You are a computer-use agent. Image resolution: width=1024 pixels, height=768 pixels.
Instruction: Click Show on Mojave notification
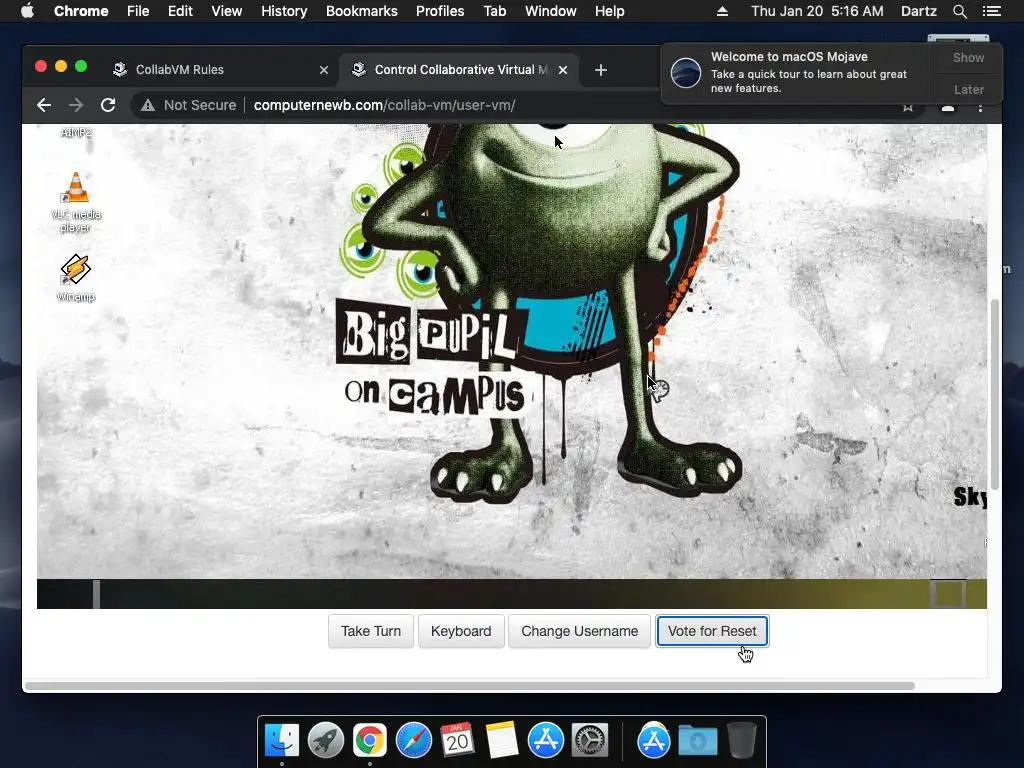968,57
